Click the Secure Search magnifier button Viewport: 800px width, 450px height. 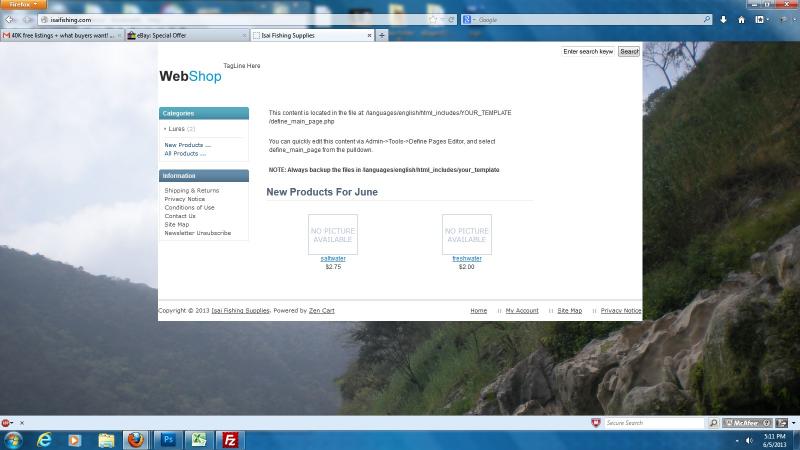click(714, 423)
